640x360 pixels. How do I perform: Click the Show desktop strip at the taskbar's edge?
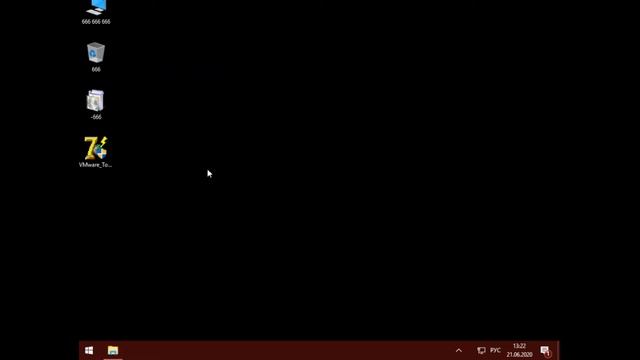tap(558, 351)
